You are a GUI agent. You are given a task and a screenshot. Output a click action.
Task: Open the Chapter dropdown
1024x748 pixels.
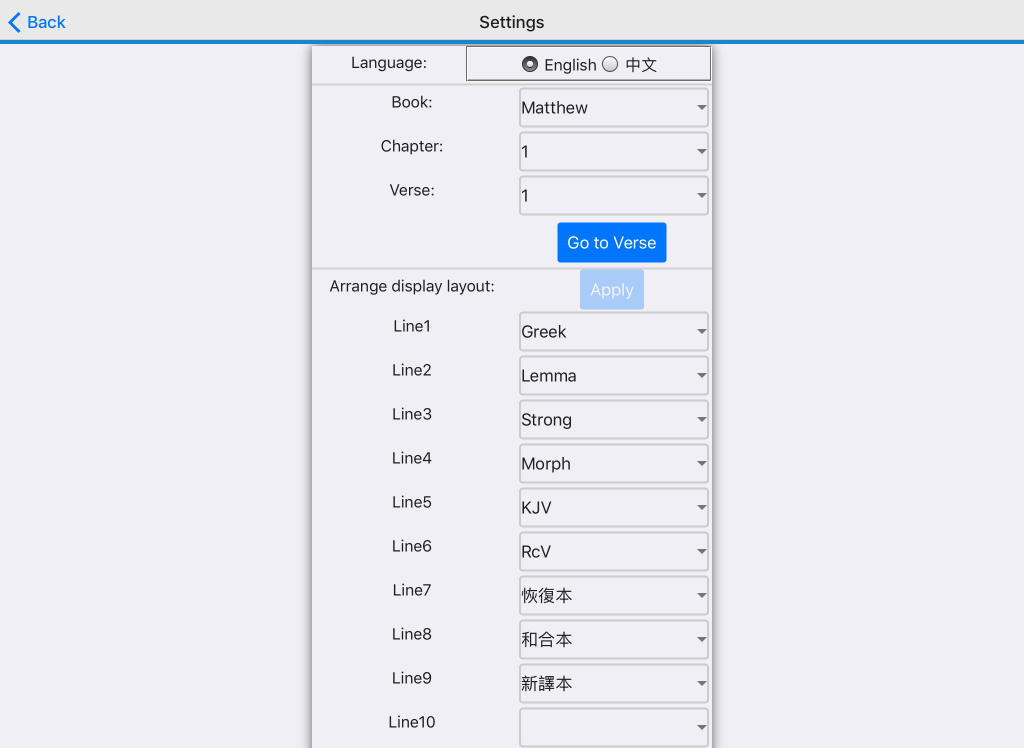click(613, 151)
